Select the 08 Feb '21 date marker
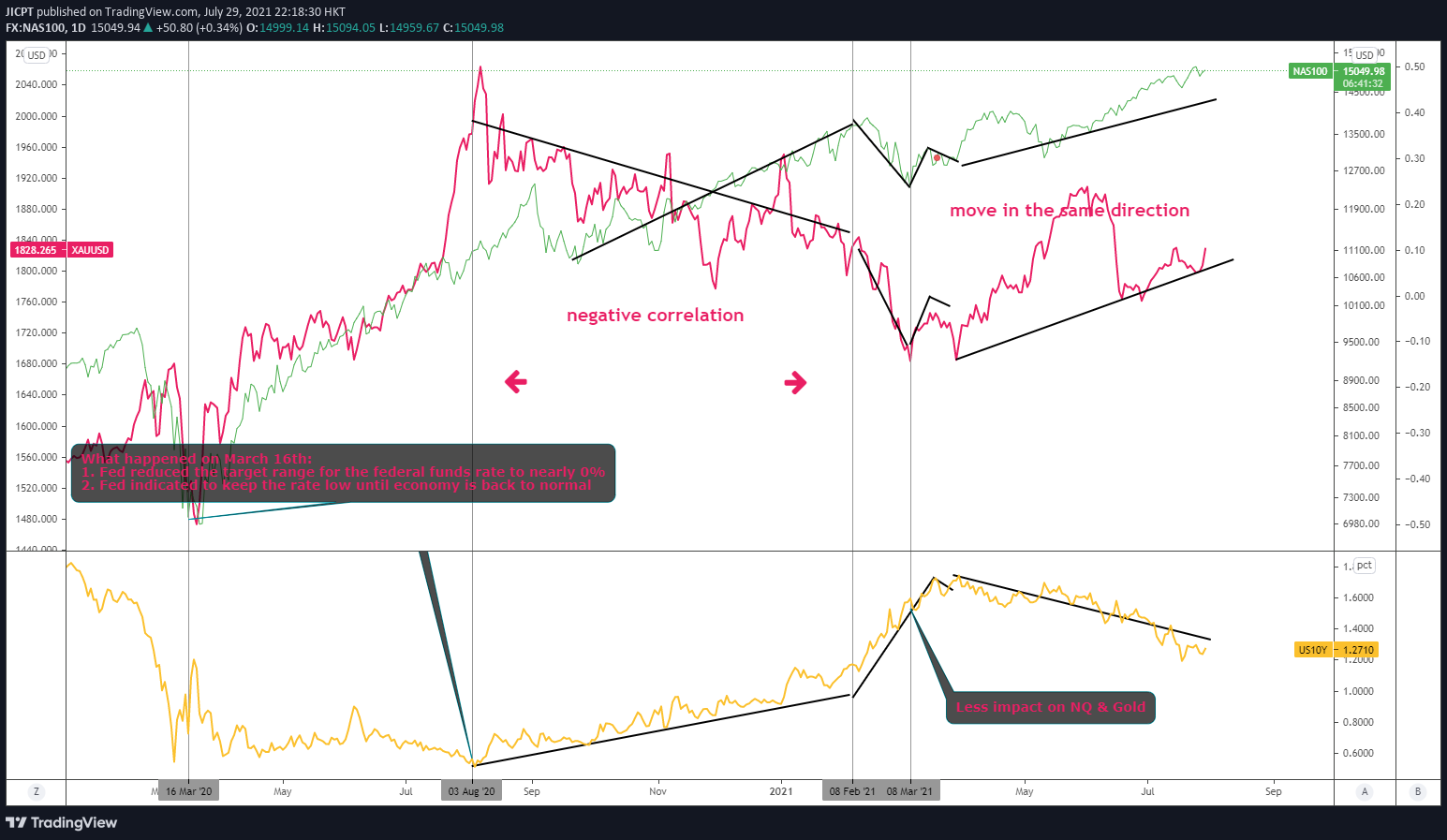 click(x=852, y=791)
